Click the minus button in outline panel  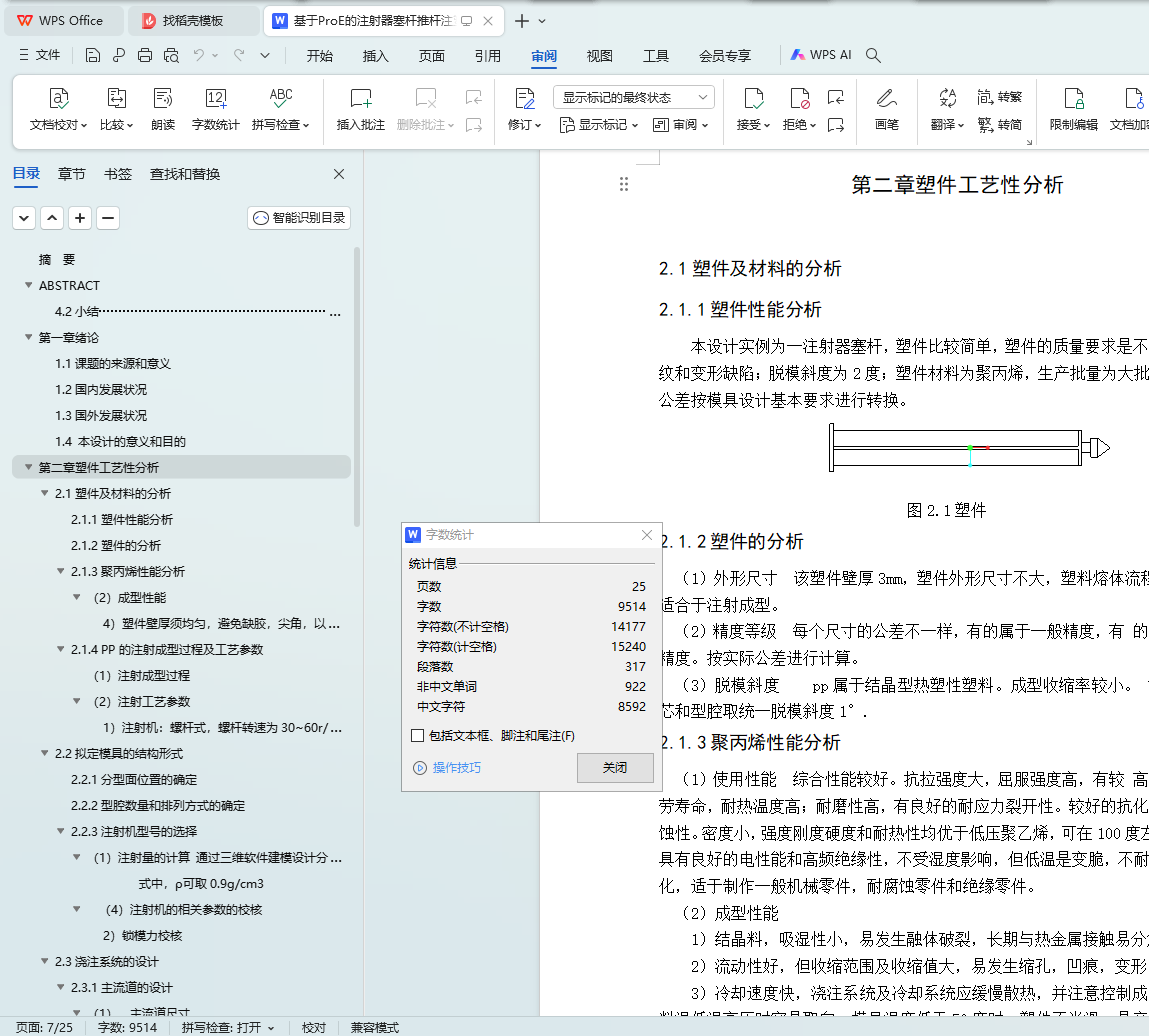click(108, 218)
